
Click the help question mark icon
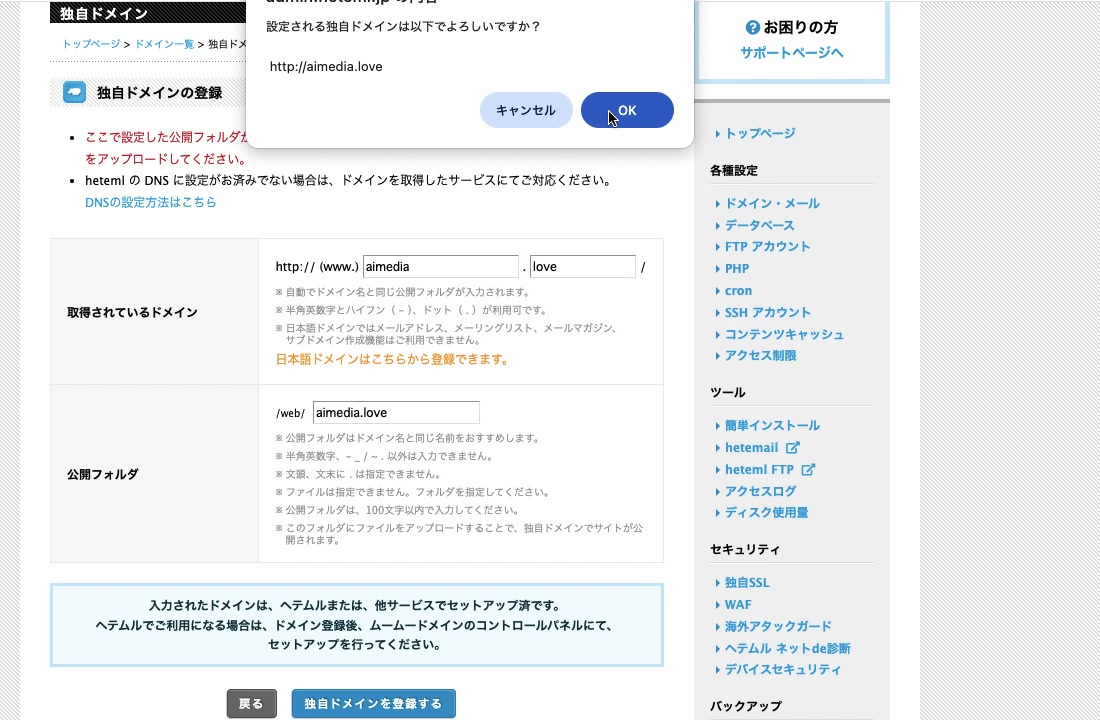(x=752, y=27)
